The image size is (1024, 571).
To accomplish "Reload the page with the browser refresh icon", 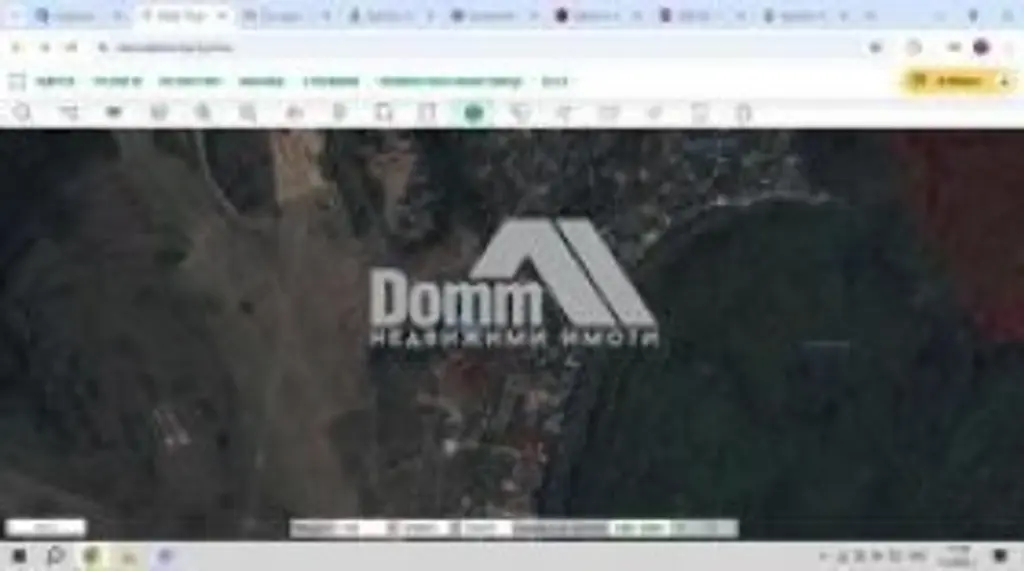I will [x=71, y=47].
